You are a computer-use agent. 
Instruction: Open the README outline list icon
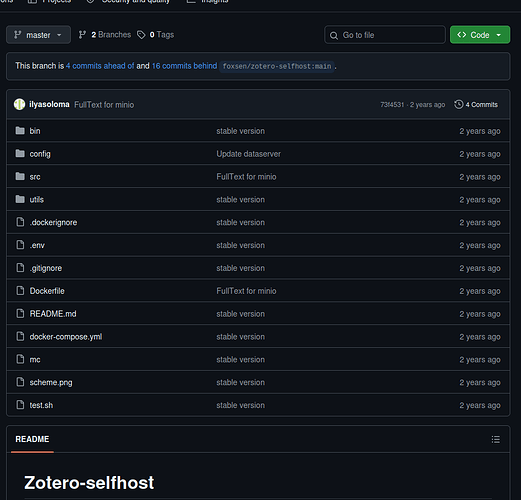point(495,439)
